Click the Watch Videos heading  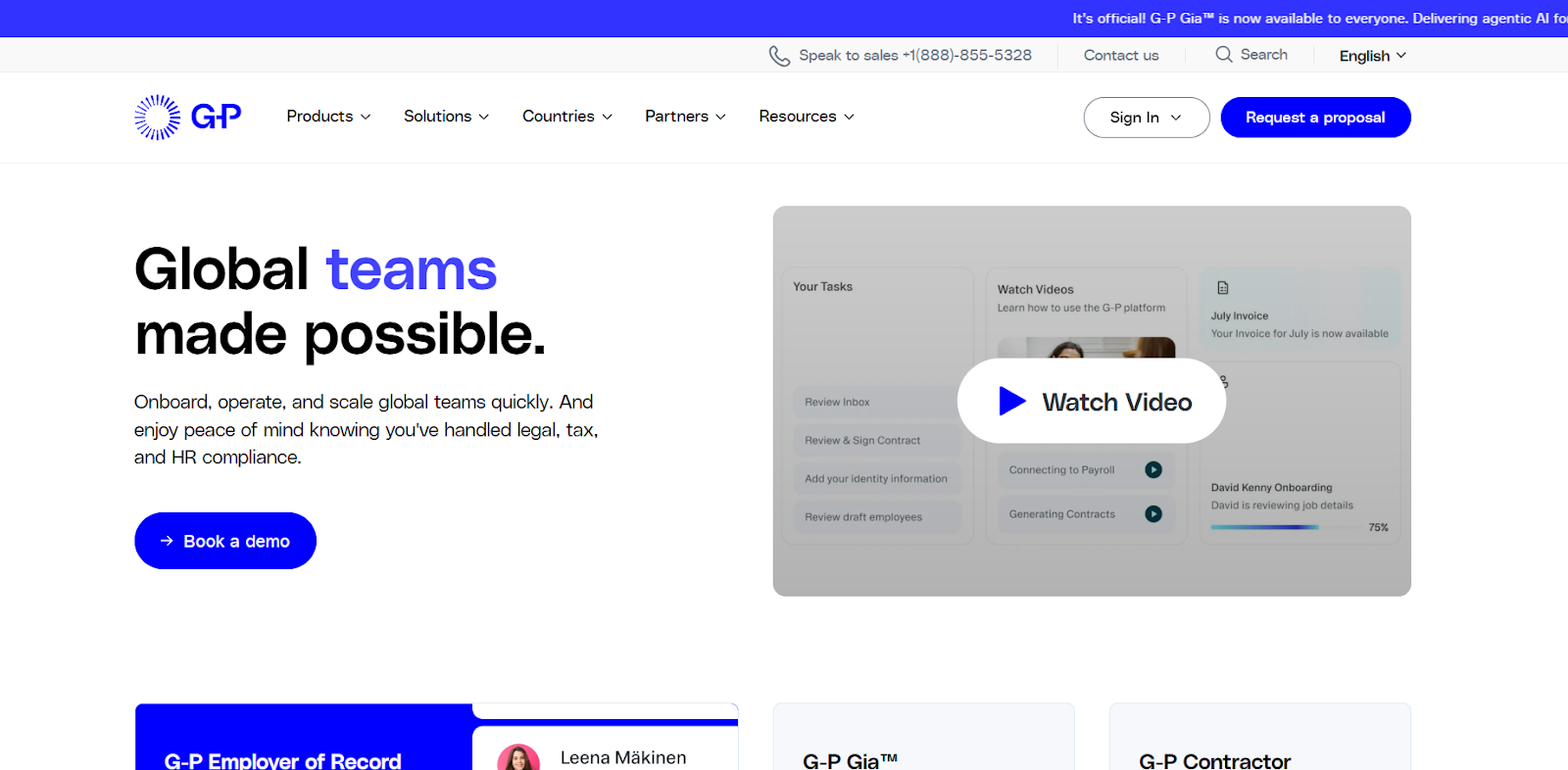1035,289
